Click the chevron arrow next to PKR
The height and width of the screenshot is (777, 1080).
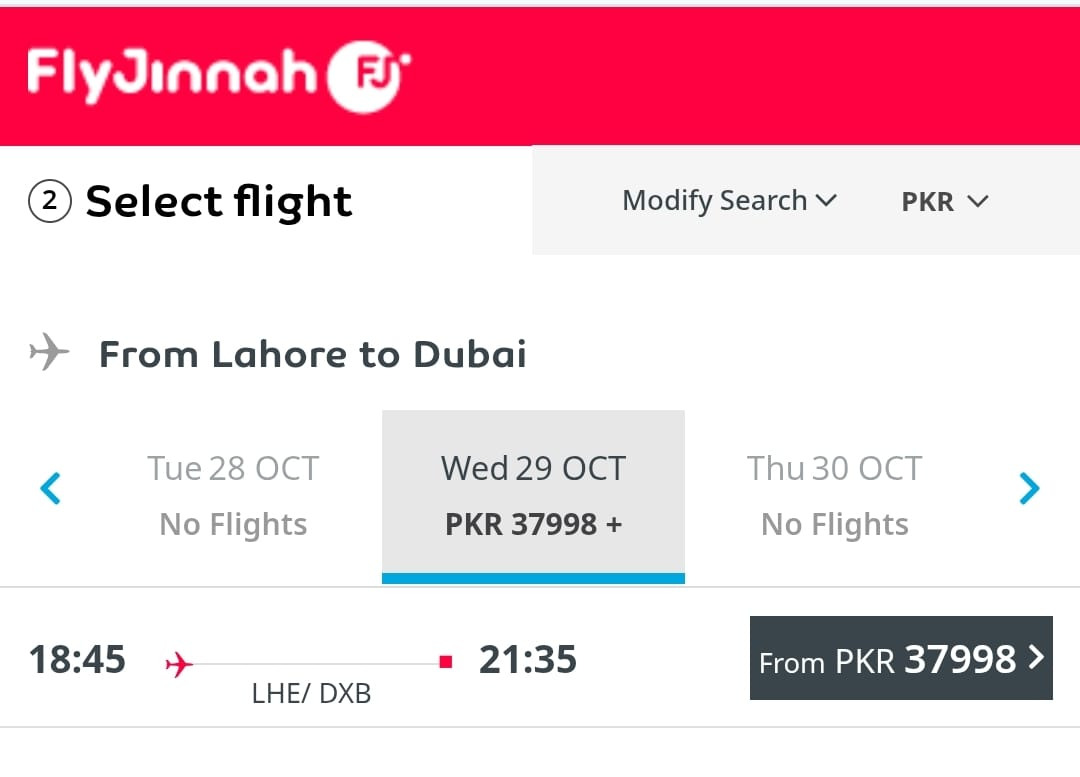coord(978,201)
